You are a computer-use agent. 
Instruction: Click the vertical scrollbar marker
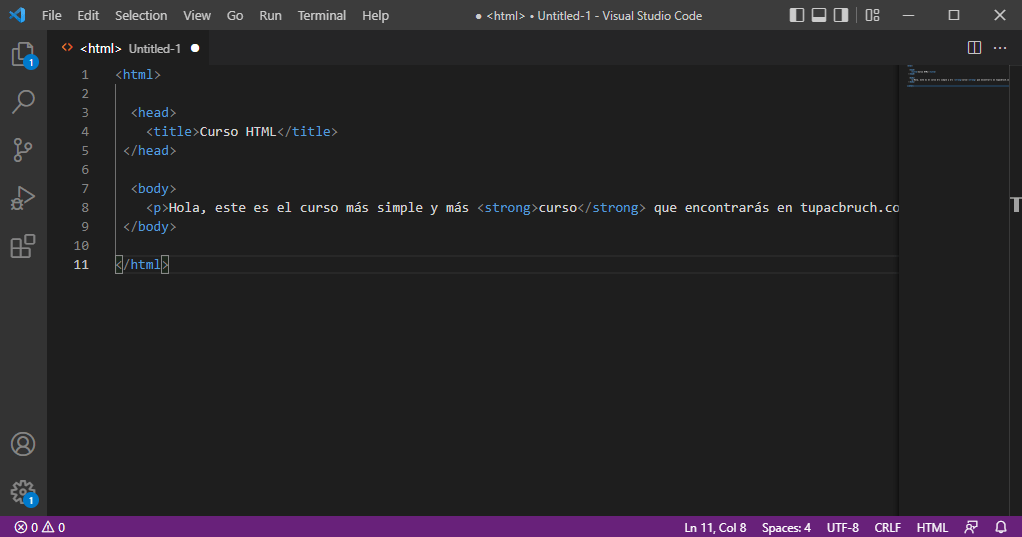pyautogui.click(x=1016, y=205)
